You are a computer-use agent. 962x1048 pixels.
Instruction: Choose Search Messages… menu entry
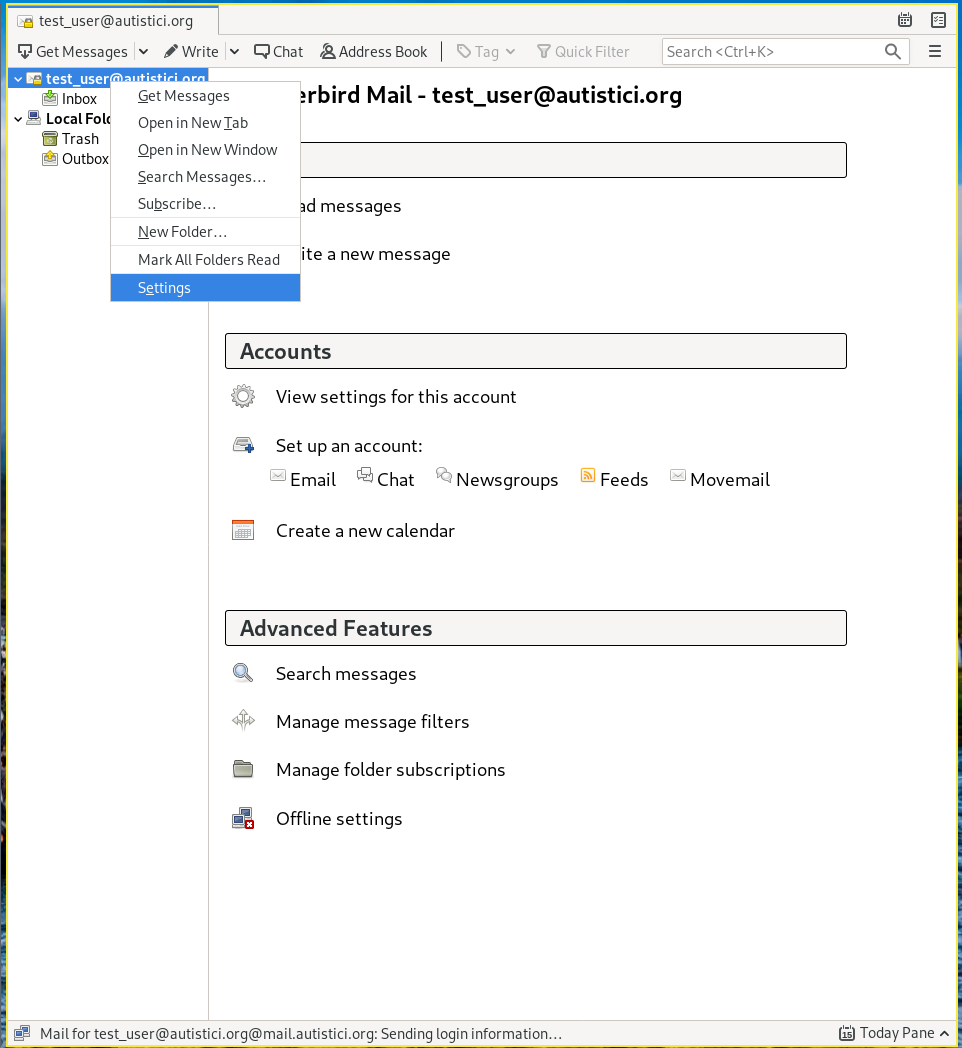click(x=205, y=177)
